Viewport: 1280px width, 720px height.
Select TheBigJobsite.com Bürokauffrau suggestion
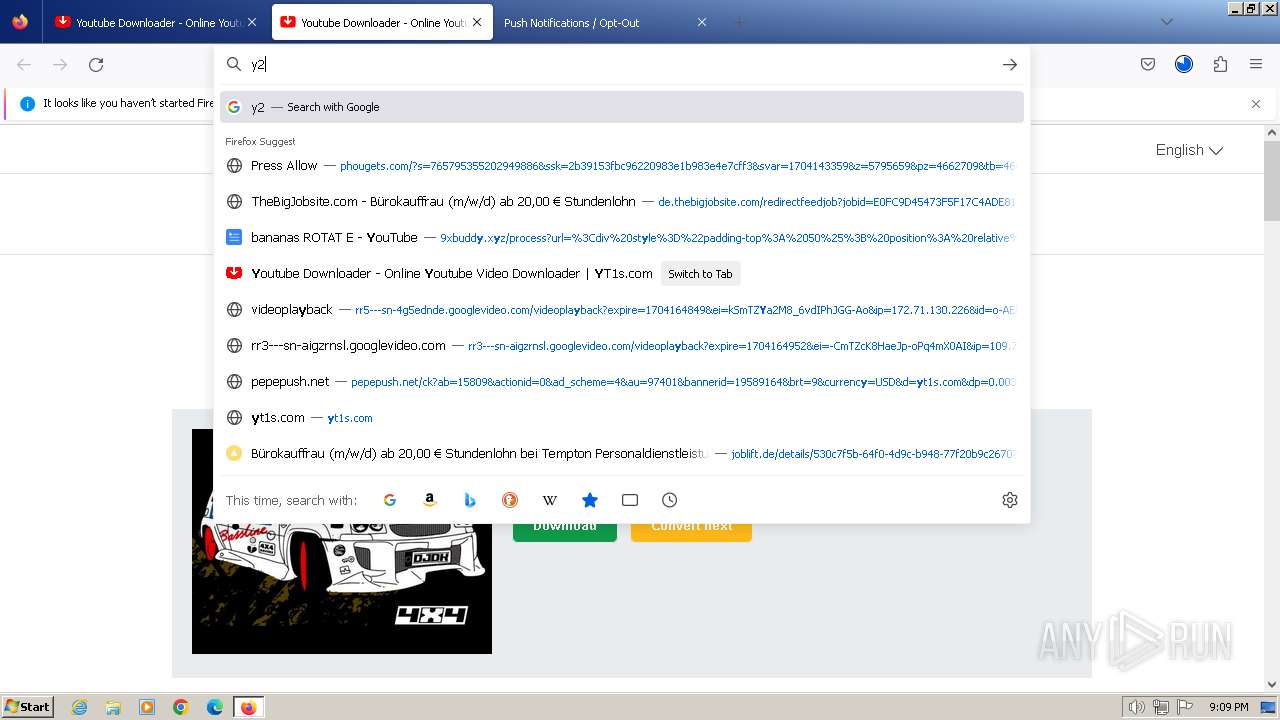click(x=622, y=202)
